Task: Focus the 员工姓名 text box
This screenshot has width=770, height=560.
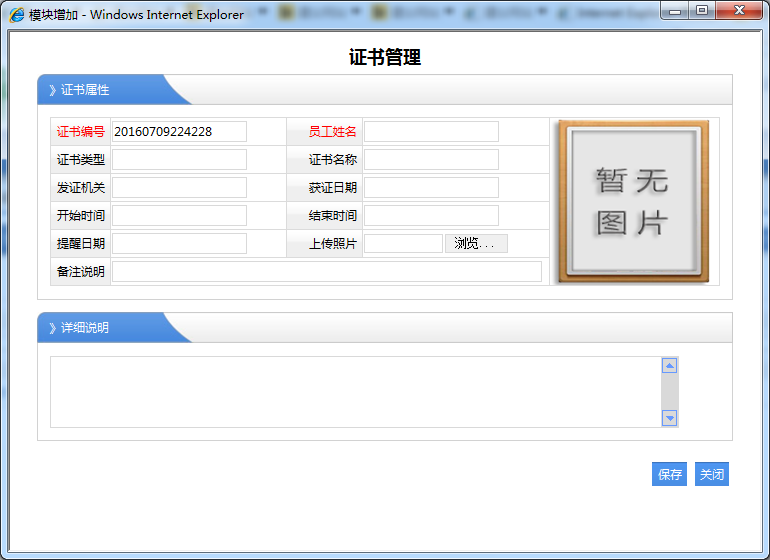Action: [x=431, y=132]
